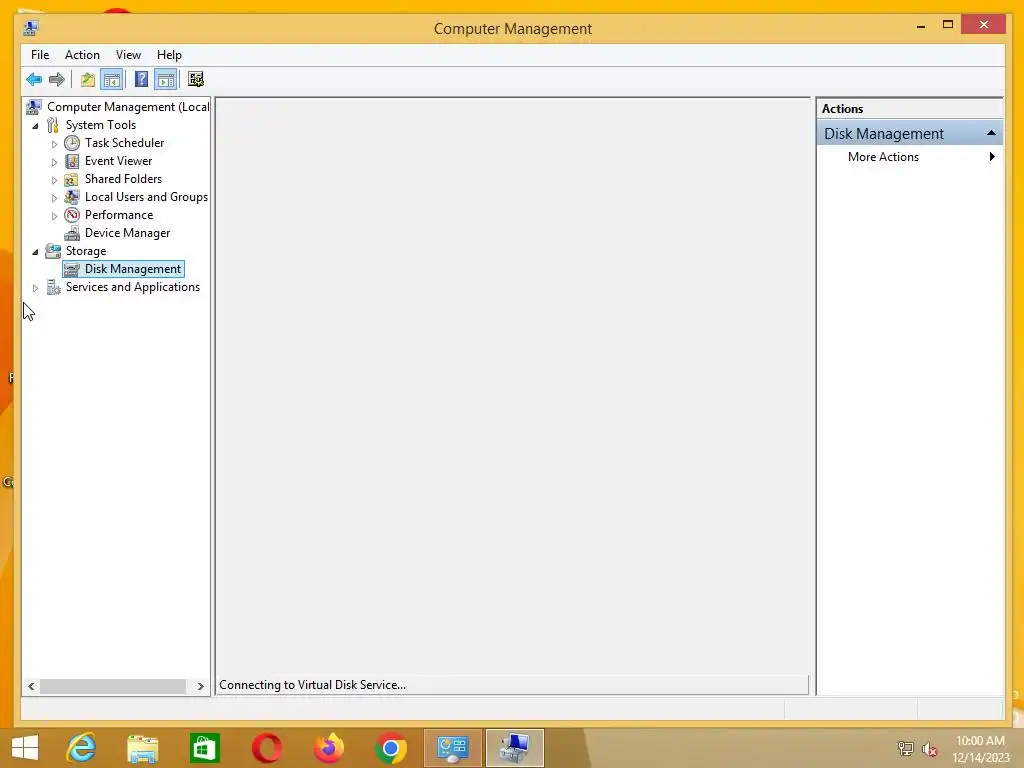Open Windows Store from the taskbar
Image resolution: width=1024 pixels, height=768 pixels.
204,748
